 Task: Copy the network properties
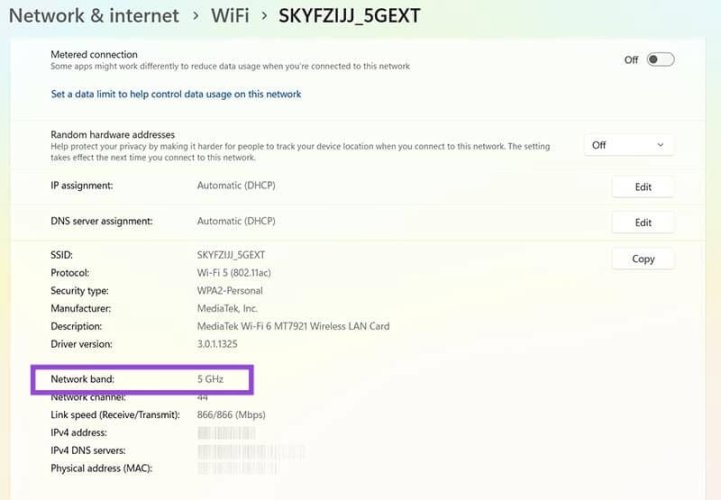click(x=643, y=259)
